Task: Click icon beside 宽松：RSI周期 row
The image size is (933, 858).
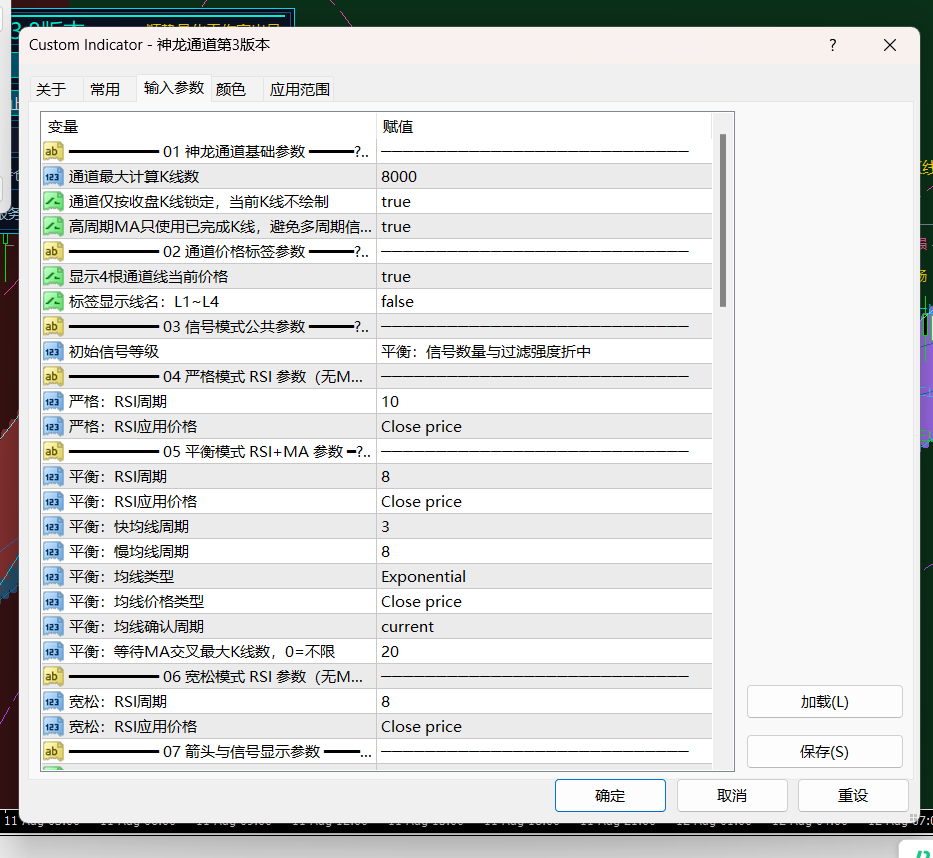Action: [x=53, y=702]
